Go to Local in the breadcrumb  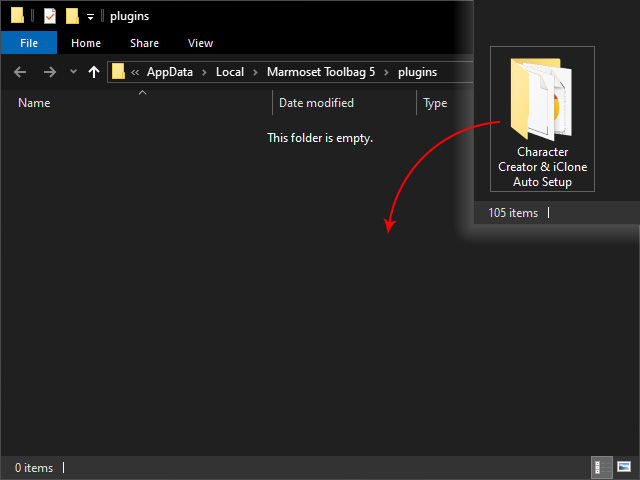click(230, 72)
